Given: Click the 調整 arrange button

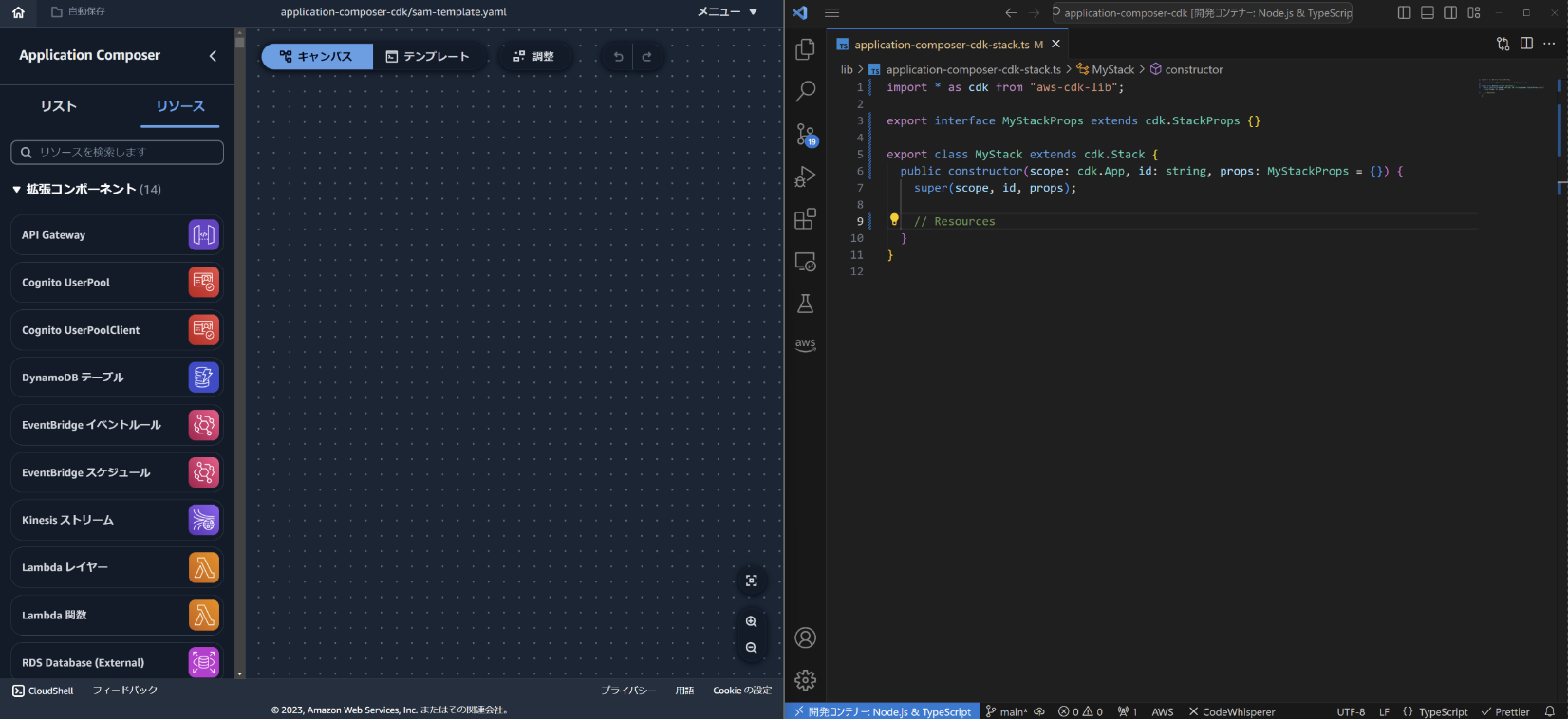Looking at the screenshot, I should coord(534,57).
